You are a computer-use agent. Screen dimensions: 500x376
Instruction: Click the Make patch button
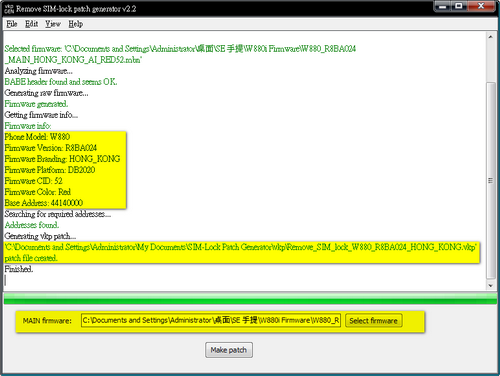point(229,350)
